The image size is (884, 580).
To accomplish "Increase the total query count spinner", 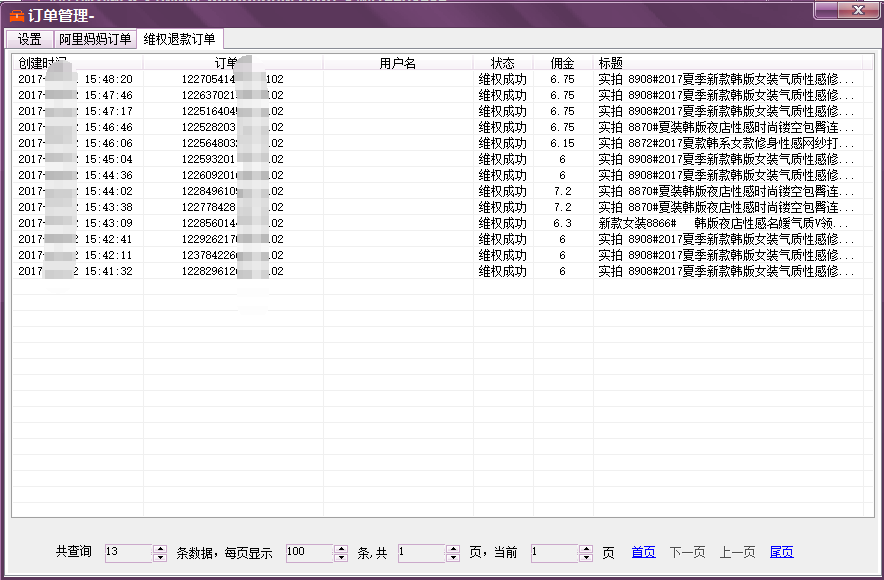I will [160, 548].
